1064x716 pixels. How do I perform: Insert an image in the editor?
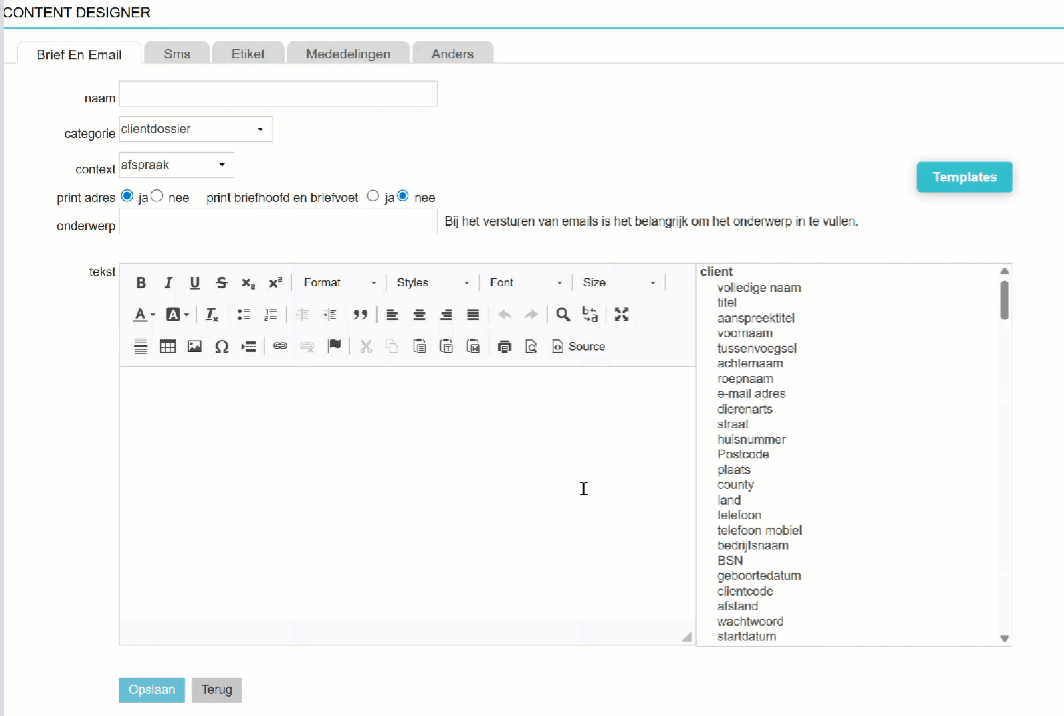(x=195, y=347)
